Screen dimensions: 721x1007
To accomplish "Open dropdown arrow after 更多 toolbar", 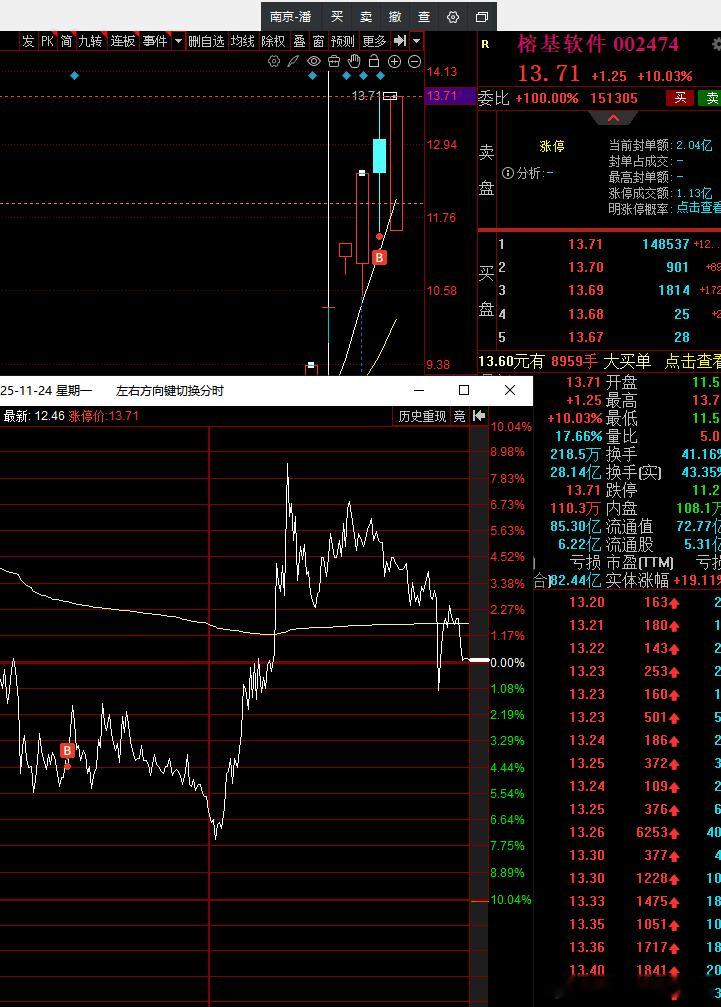I will pyautogui.click(x=416, y=41).
